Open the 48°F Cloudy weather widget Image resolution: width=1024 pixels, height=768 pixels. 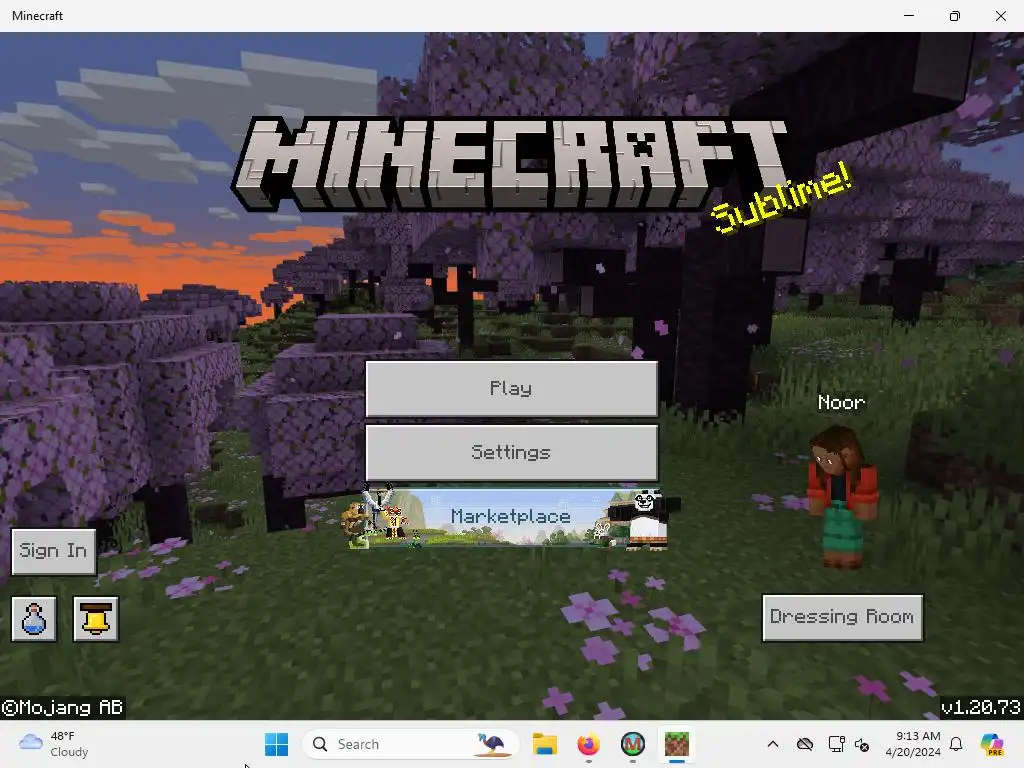click(x=54, y=744)
